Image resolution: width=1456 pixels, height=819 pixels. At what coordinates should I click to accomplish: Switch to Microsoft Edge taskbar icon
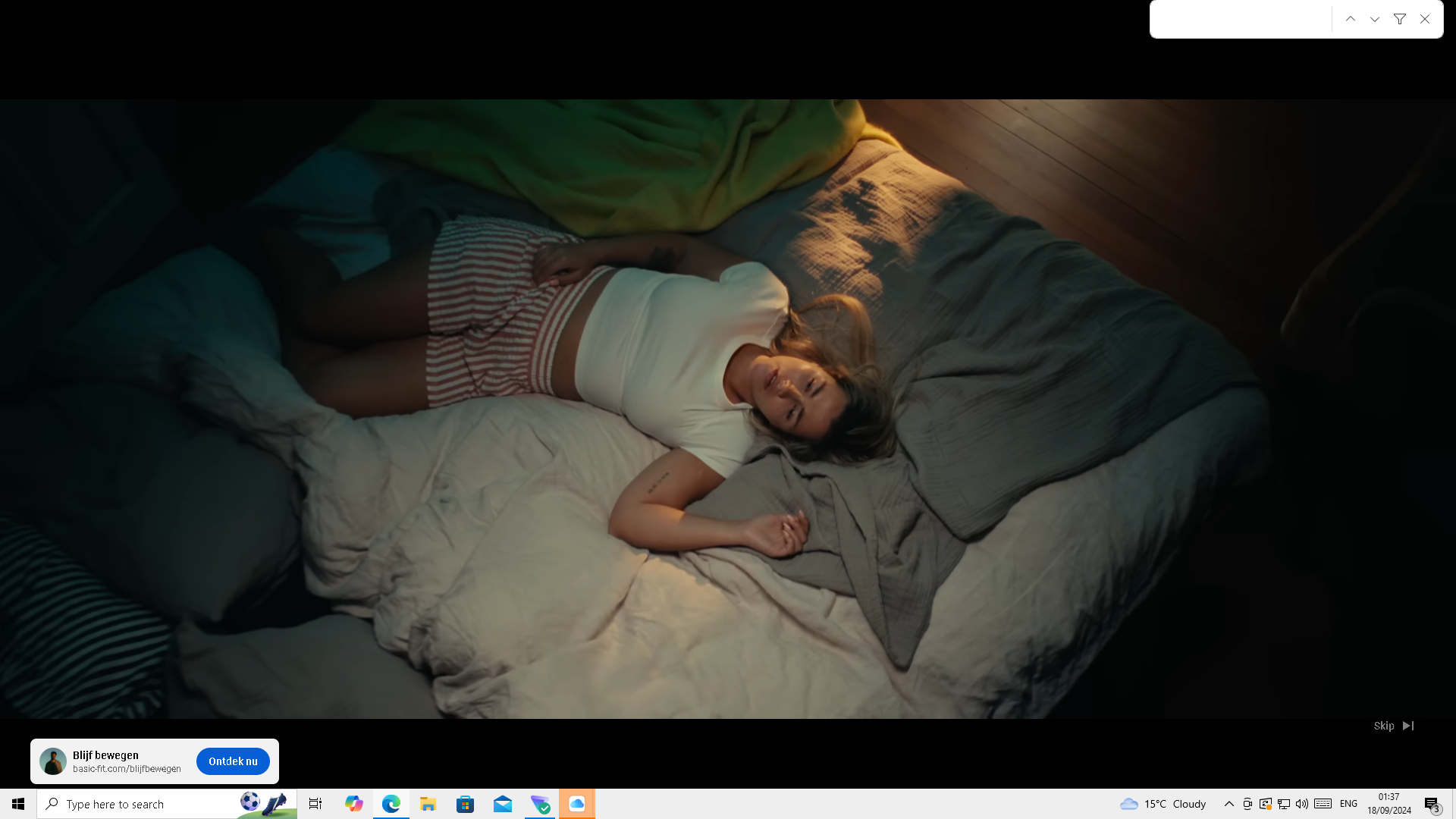(391, 804)
